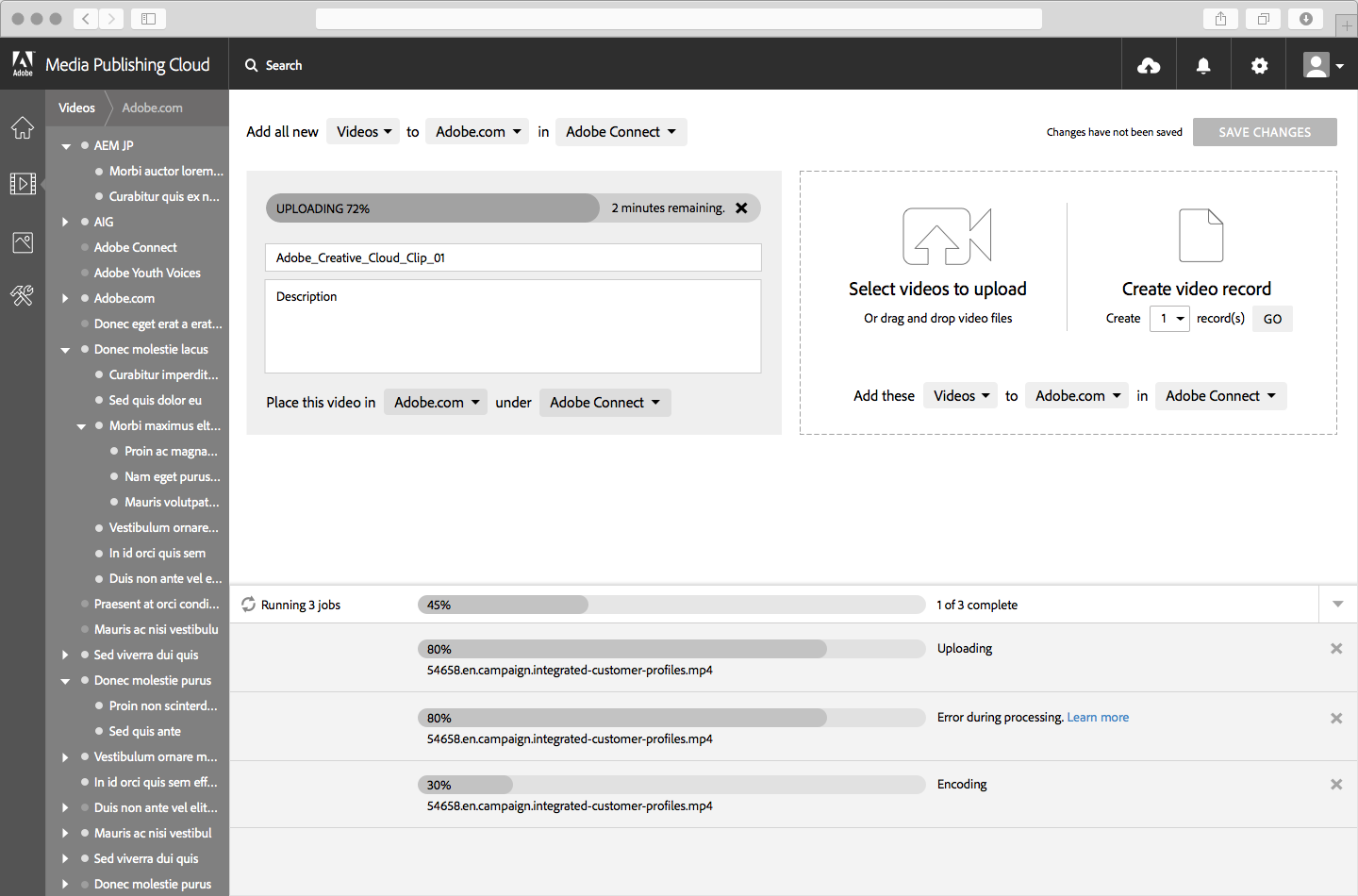Click the search magnifier icon
Image resolution: width=1358 pixels, height=896 pixels.
pos(252,65)
